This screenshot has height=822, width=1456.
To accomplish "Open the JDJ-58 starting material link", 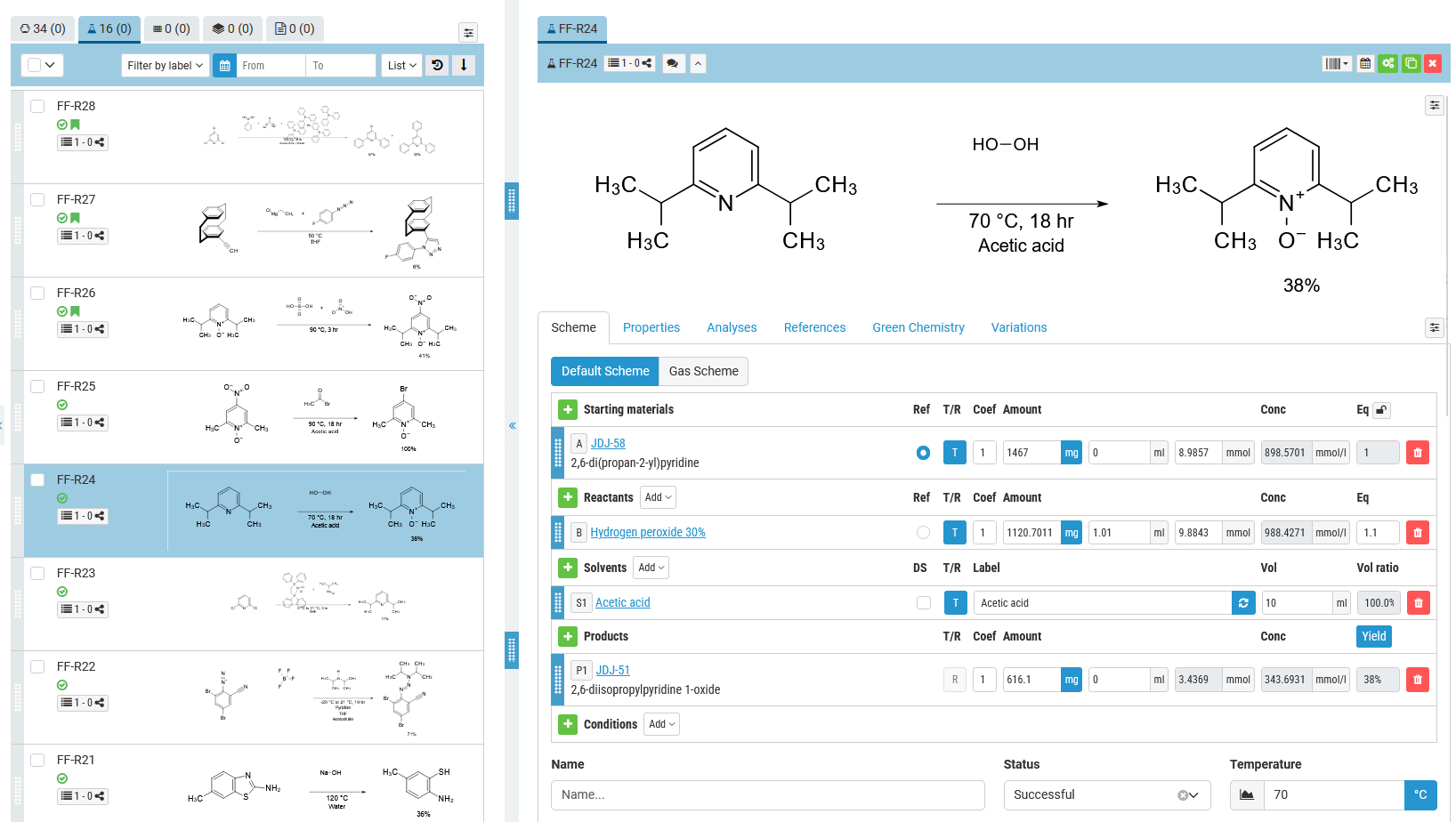I will [608, 443].
